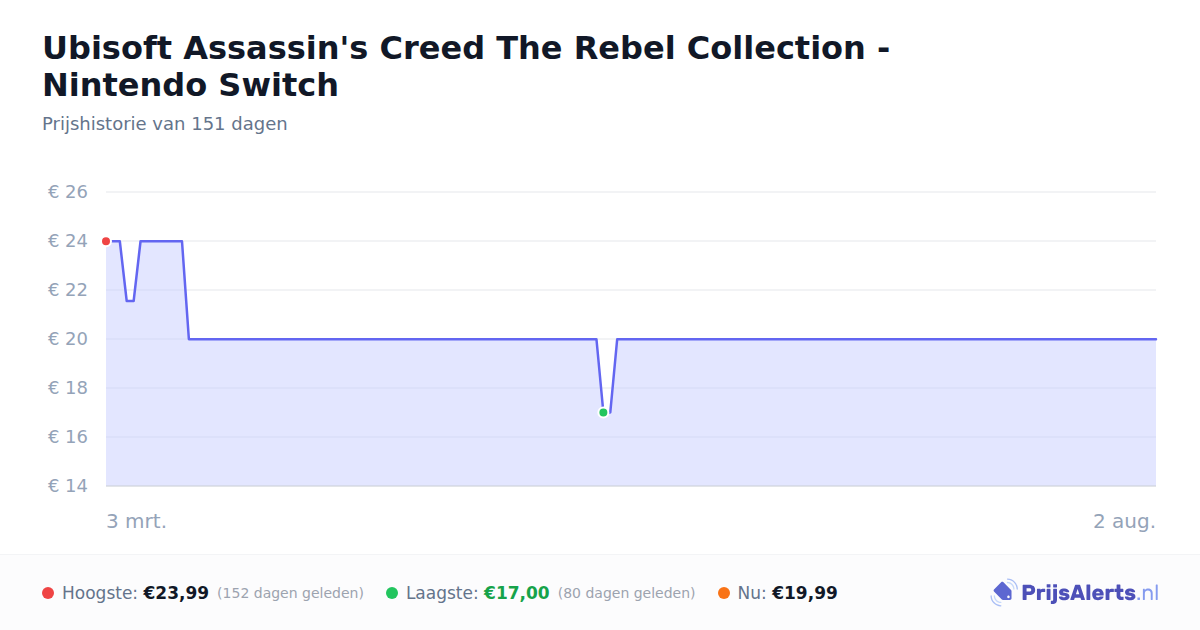
Task: Click the € 14 axis label
Action: click(x=68, y=486)
